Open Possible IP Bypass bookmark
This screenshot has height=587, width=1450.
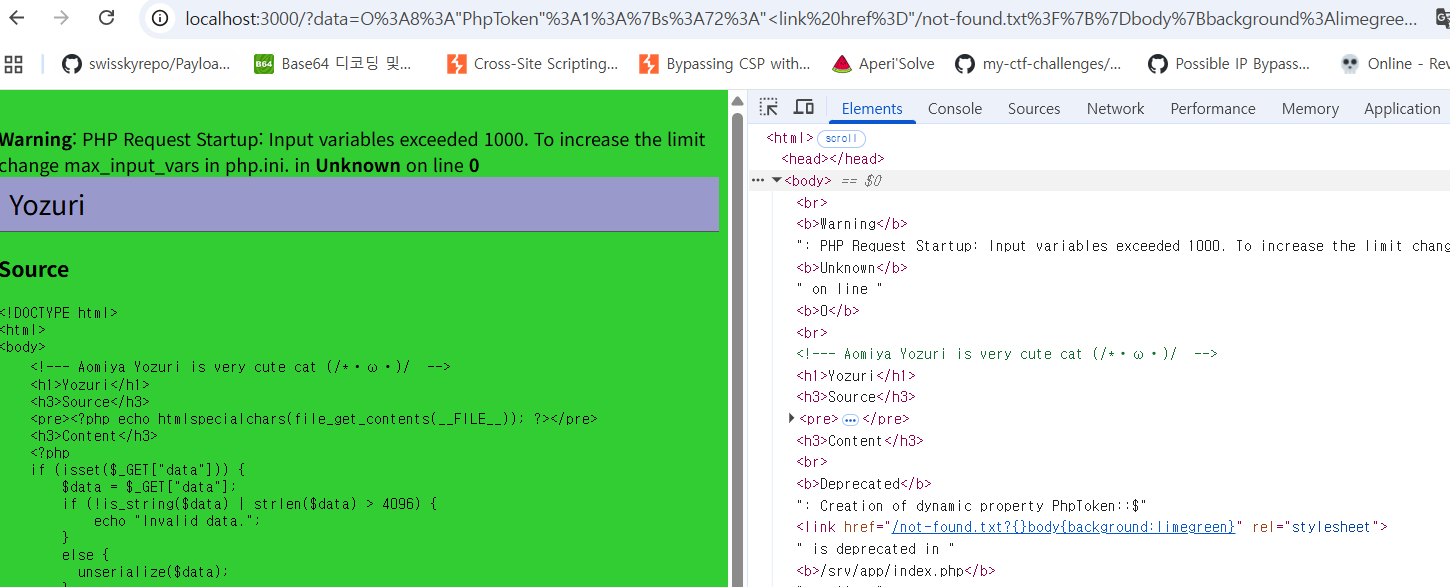(1229, 64)
